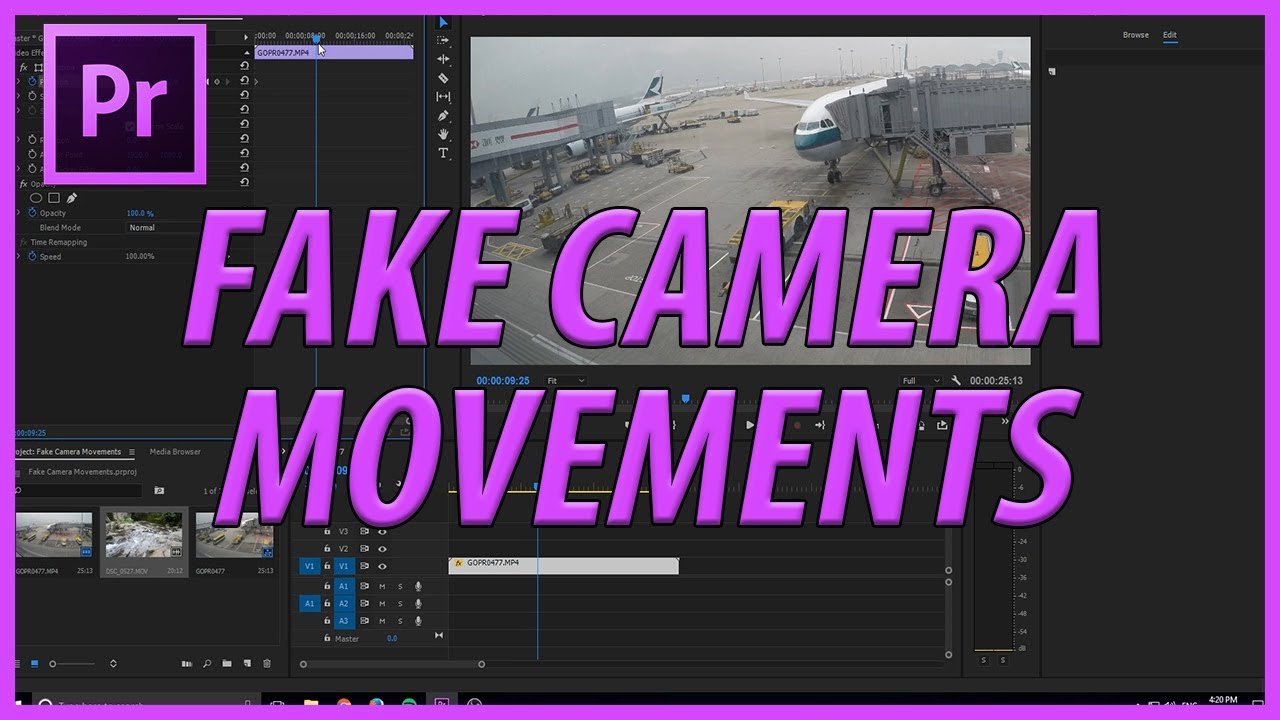
Task: Solo audio track A2
Action: pyautogui.click(x=400, y=603)
